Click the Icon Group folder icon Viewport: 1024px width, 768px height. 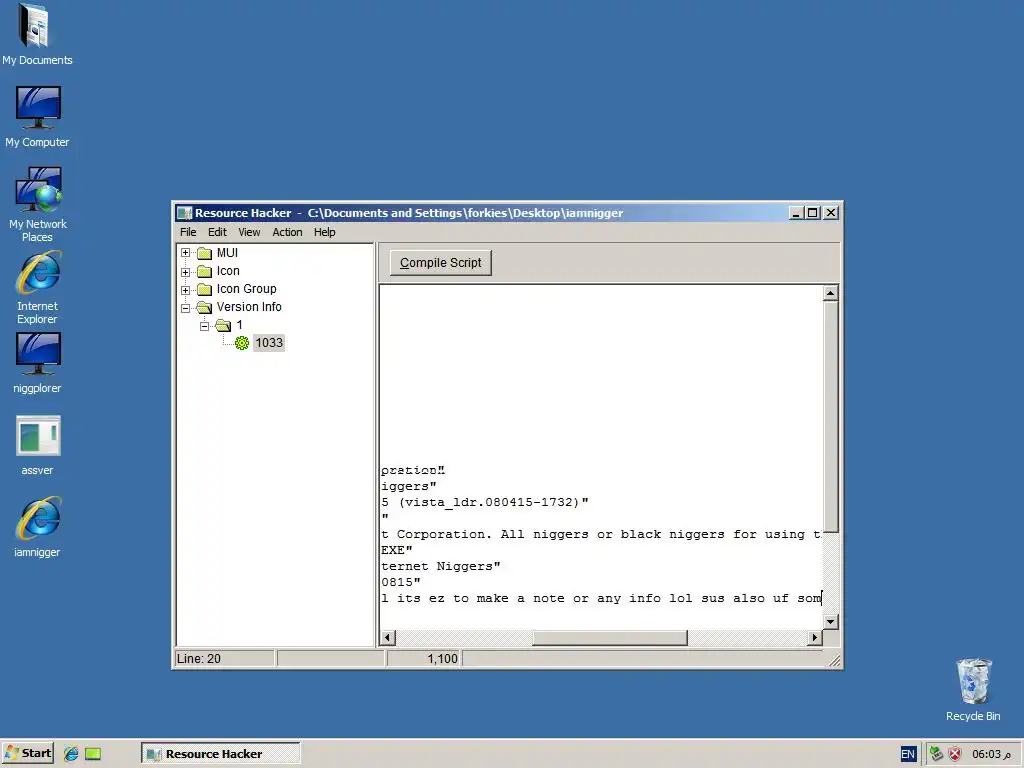coord(204,289)
